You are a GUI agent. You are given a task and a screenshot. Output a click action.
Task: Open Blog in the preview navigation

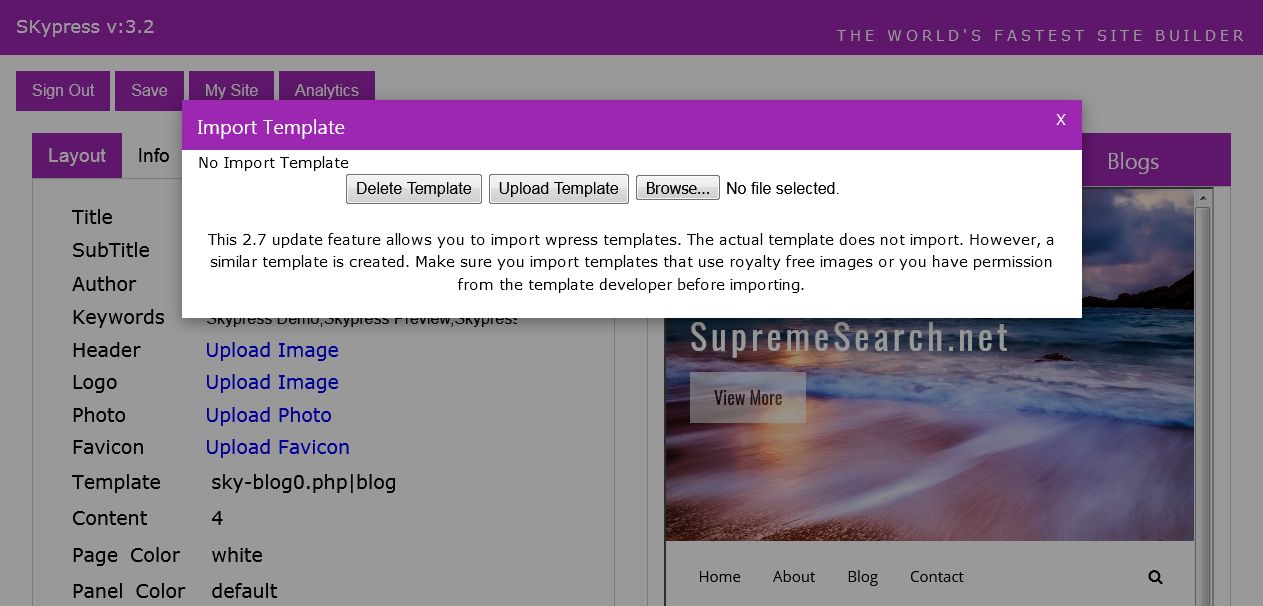(x=862, y=576)
